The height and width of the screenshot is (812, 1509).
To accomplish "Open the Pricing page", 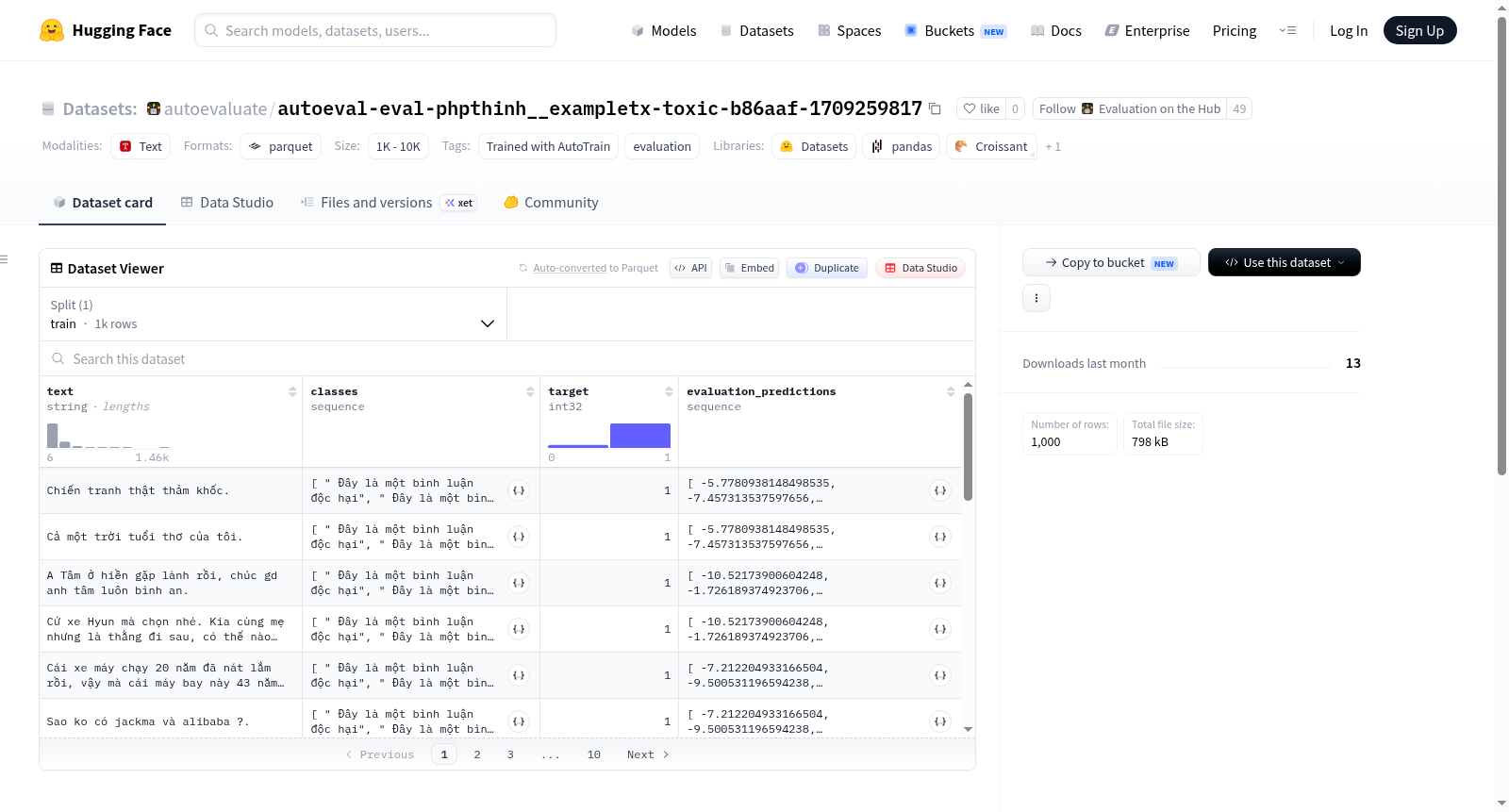I will pyautogui.click(x=1235, y=30).
